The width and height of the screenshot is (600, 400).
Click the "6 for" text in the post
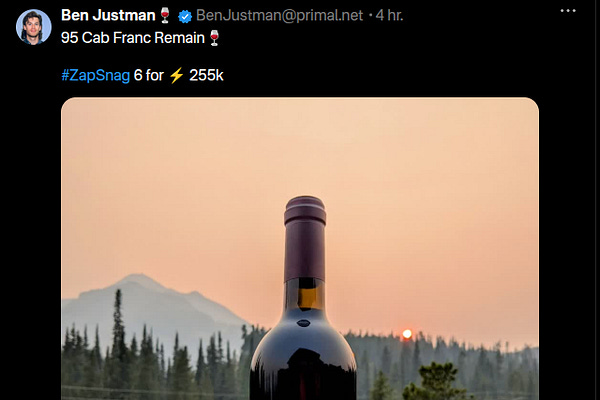(148, 75)
